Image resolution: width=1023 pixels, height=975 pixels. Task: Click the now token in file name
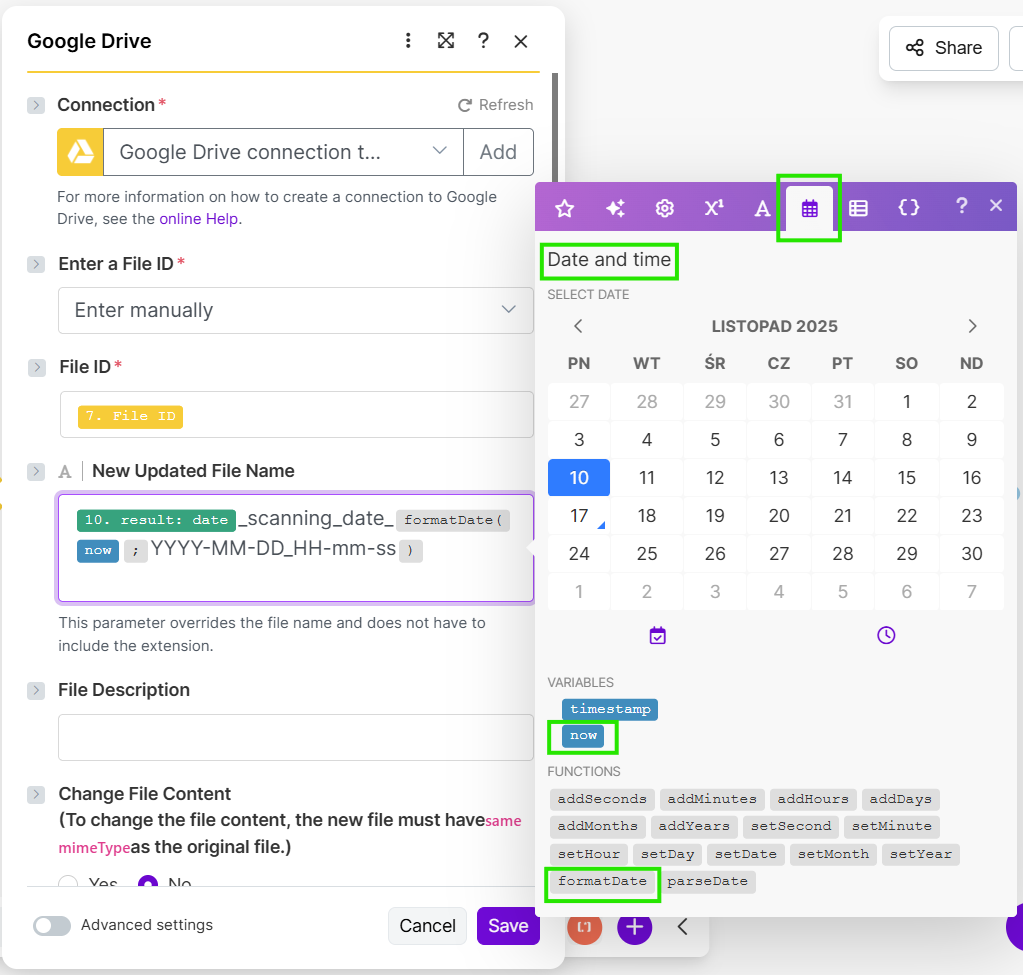(x=98, y=551)
